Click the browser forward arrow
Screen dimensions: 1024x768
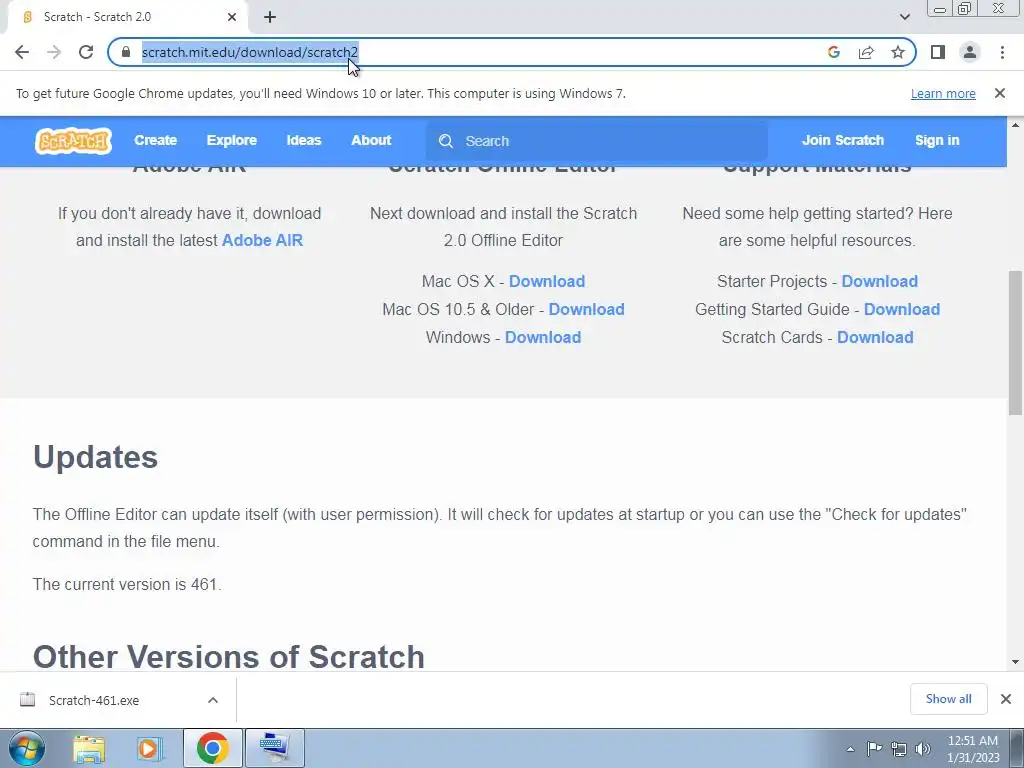tap(54, 52)
